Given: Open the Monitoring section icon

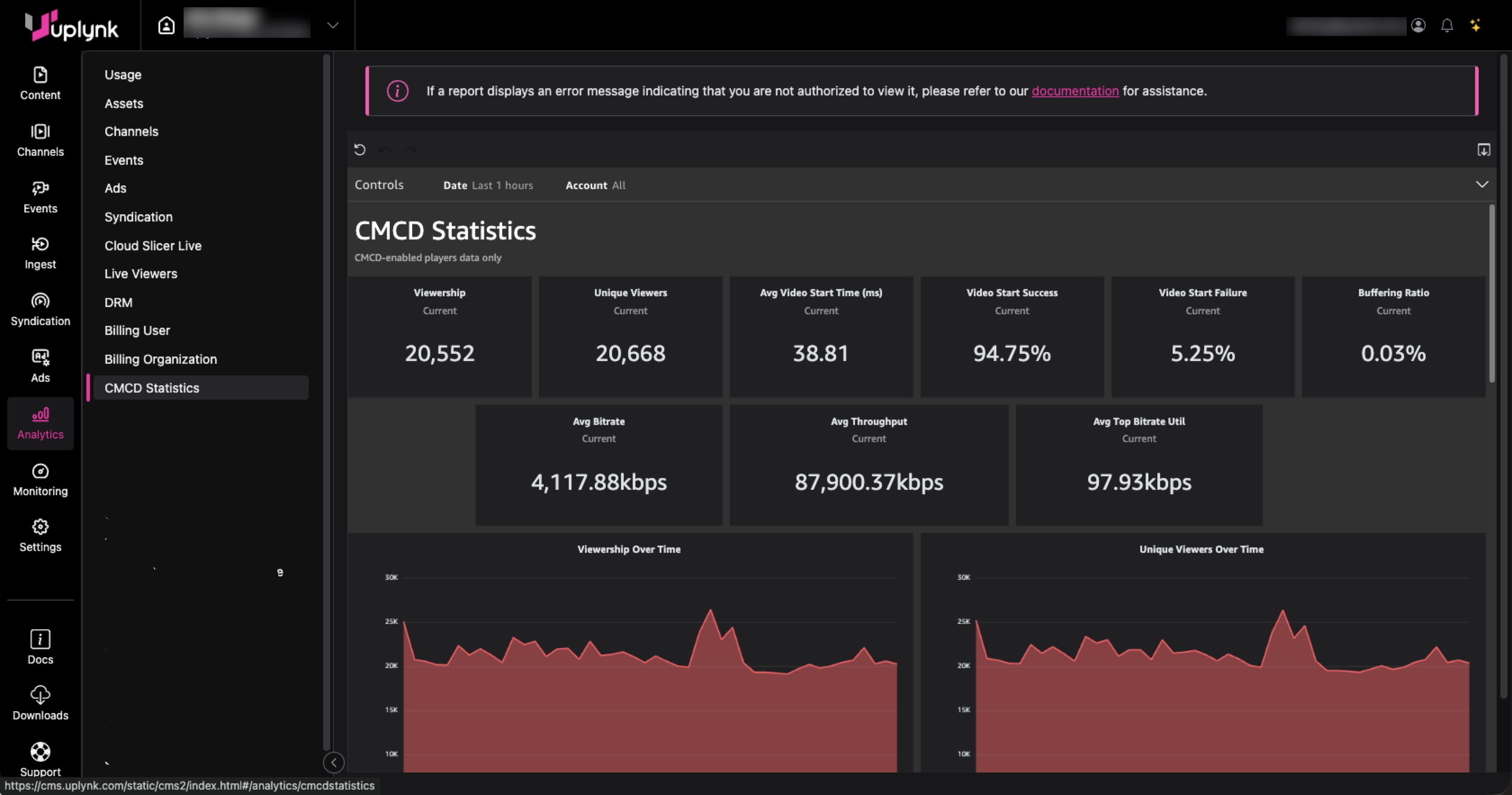Looking at the screenshot, I should pos(40,471).
